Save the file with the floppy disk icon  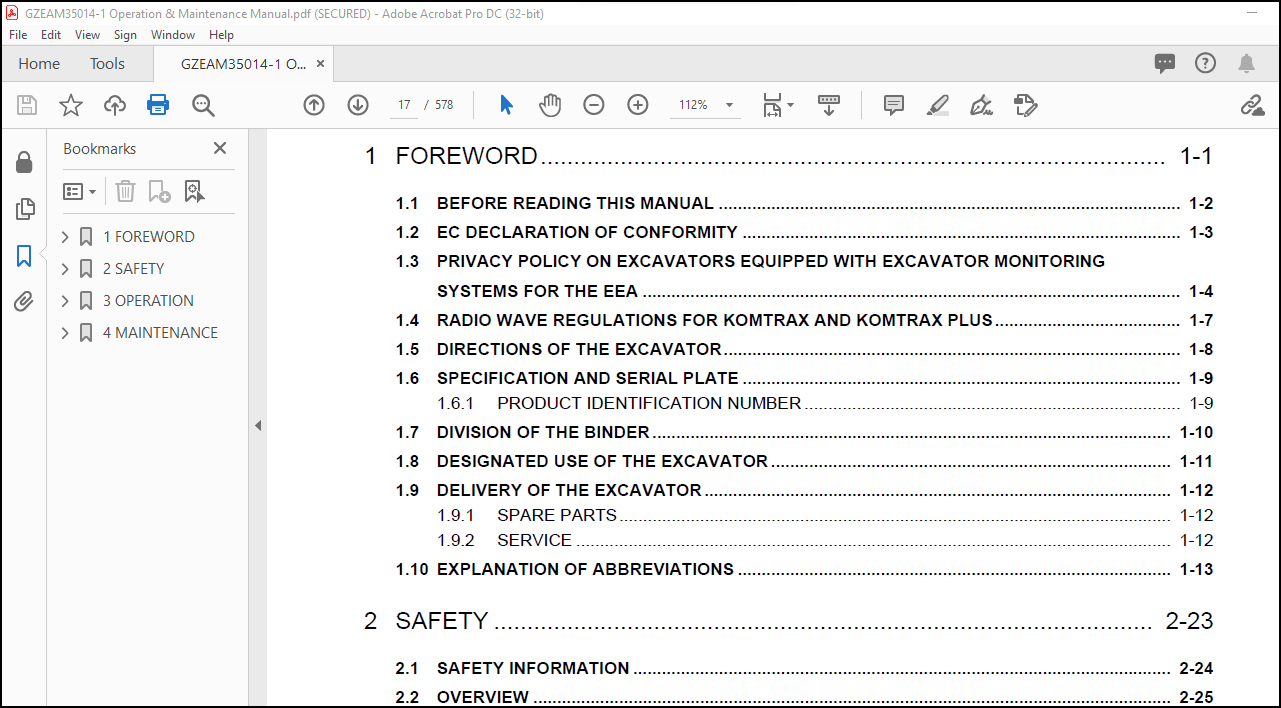pyautogui.click(x=27, y=105)
